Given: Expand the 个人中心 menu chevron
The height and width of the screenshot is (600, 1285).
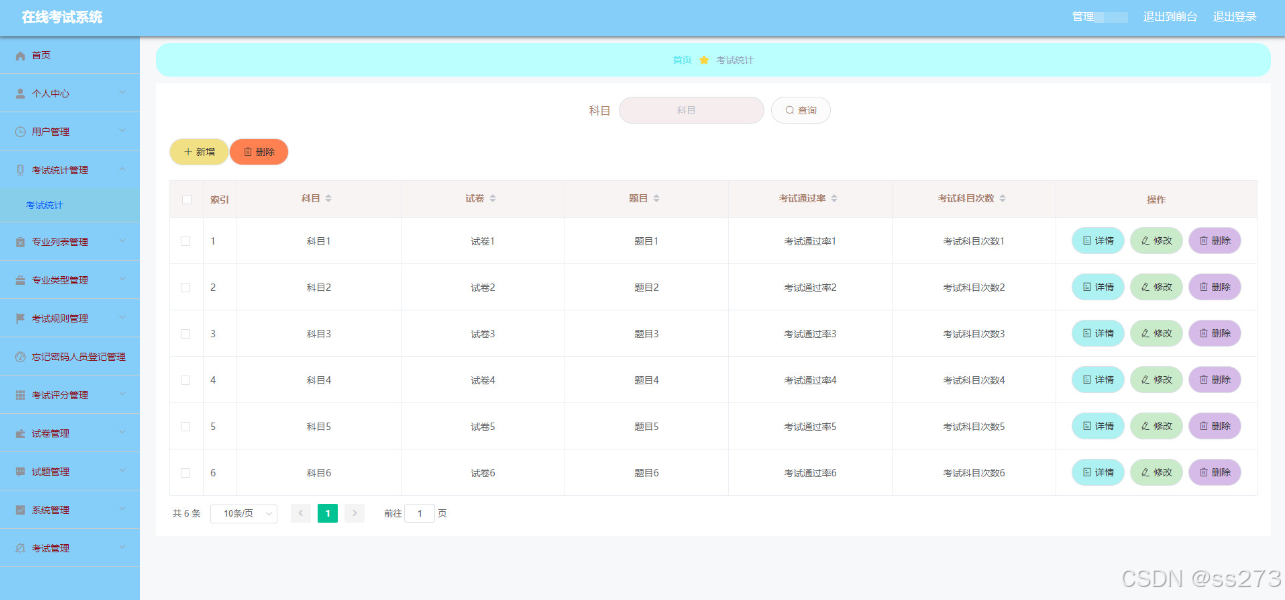Looking at the screenshot, I should [x=123, y=93].
